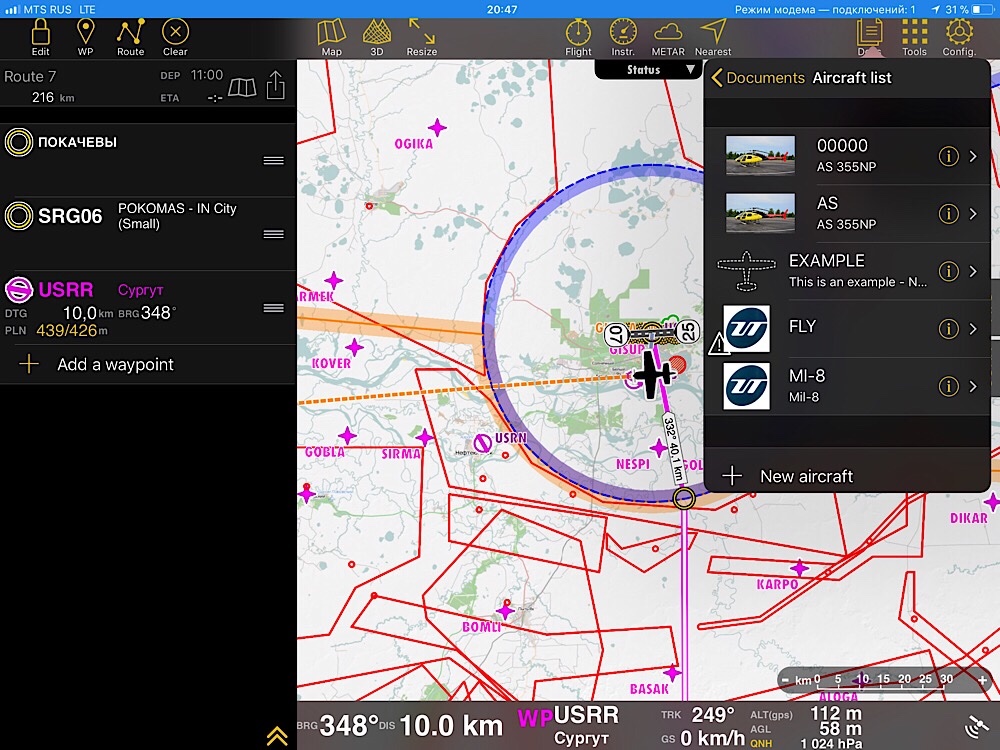The height and width of the screenshot is (750, 1000).
Task: Select the EXAMPLE aircraft entry
Action: pos(825,270)
